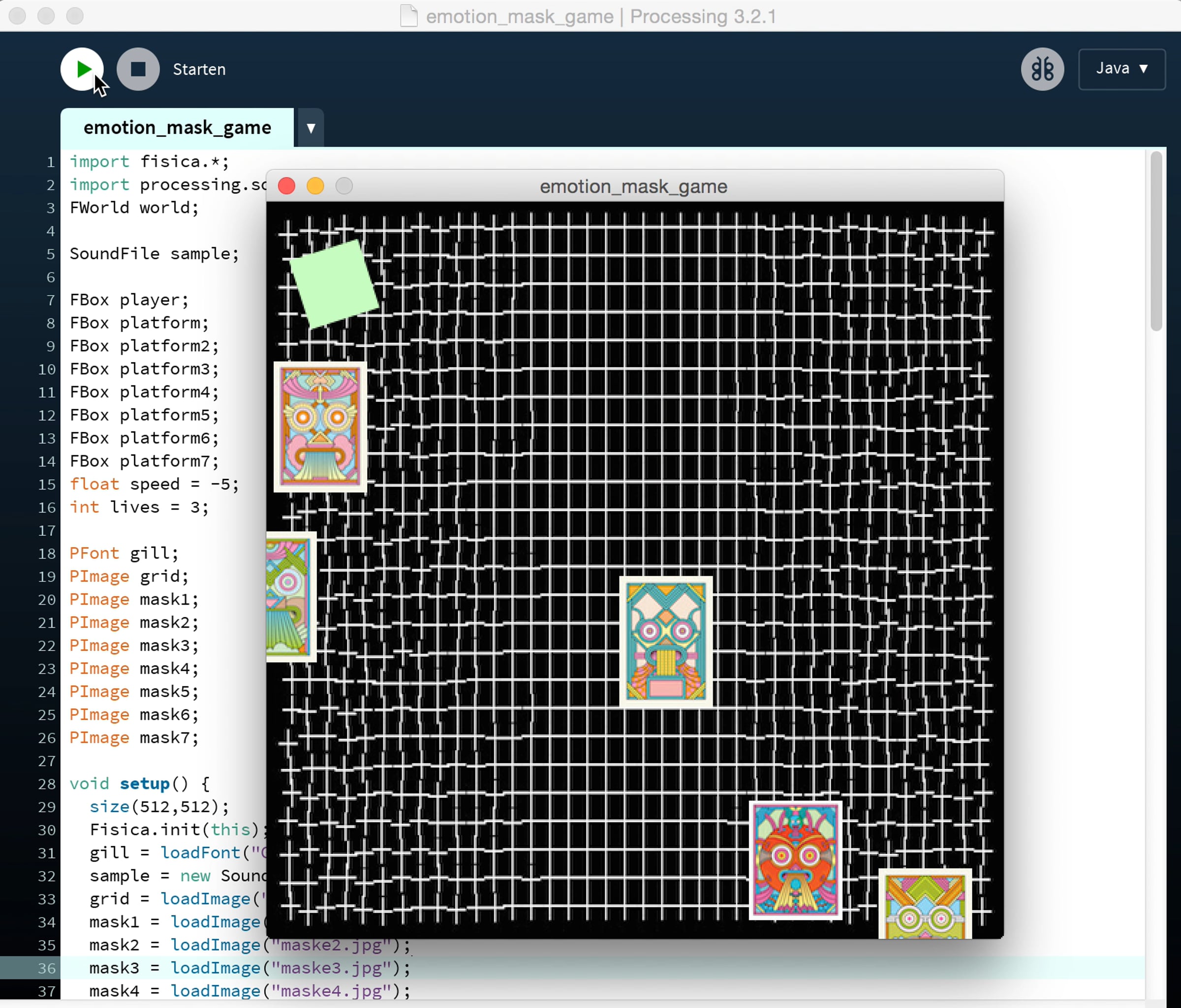
Task: Click the yellow-green mask at bottom right
Action: 925,905
